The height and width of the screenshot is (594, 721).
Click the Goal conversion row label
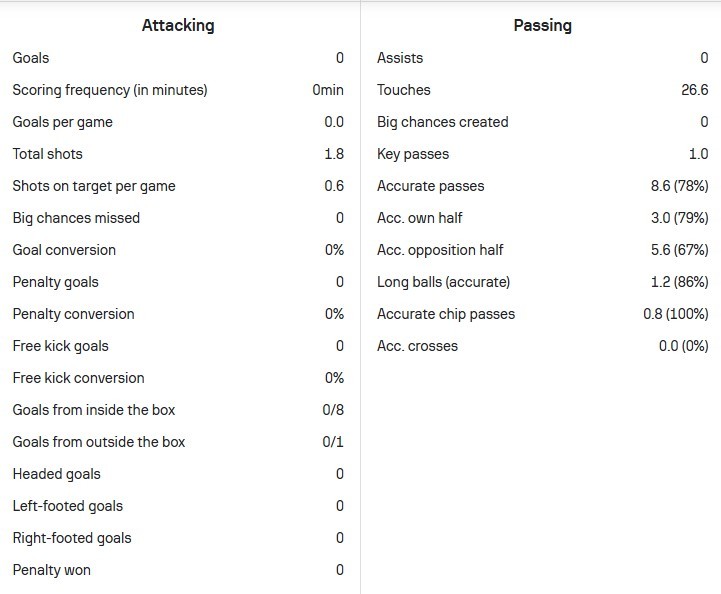point(64,250)
